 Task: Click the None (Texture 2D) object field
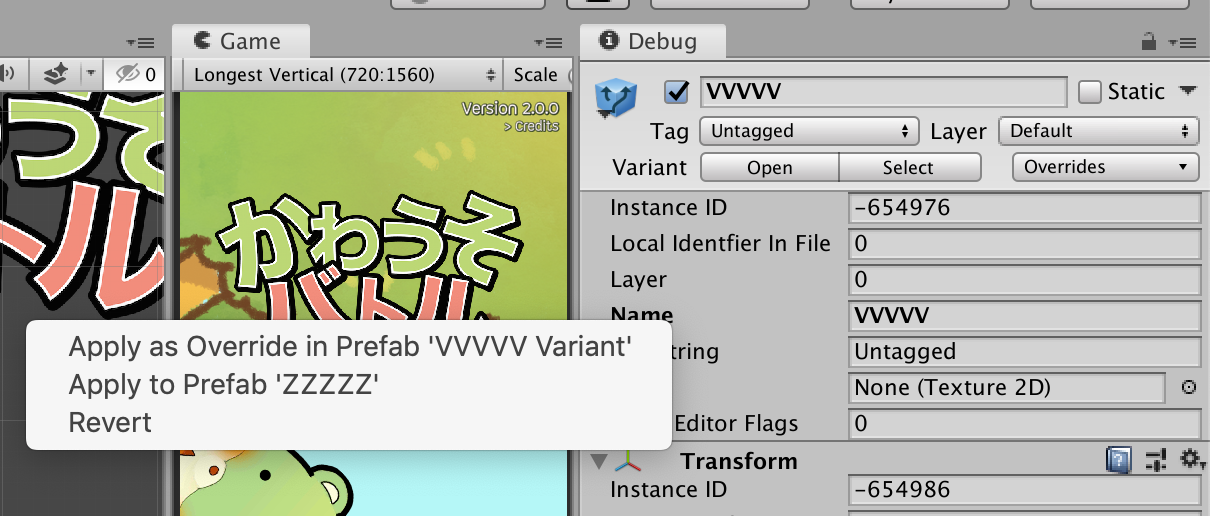click(1006, 387)
